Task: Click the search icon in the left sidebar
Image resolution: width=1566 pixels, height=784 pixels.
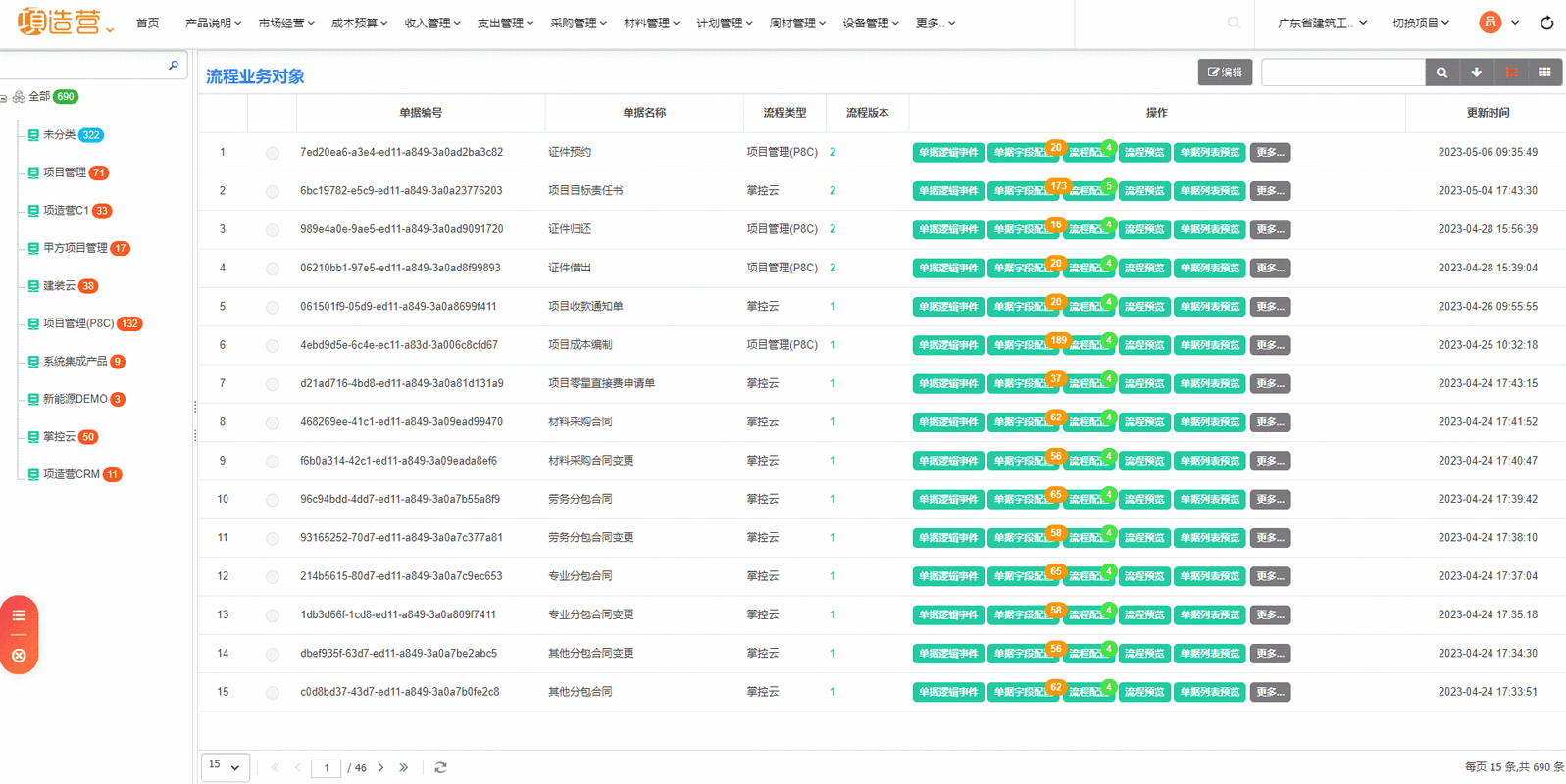Action: 174,66
